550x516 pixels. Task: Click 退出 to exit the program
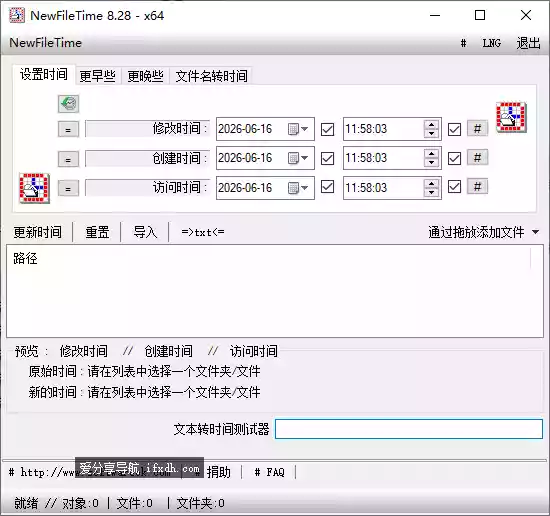coord(528,43)
